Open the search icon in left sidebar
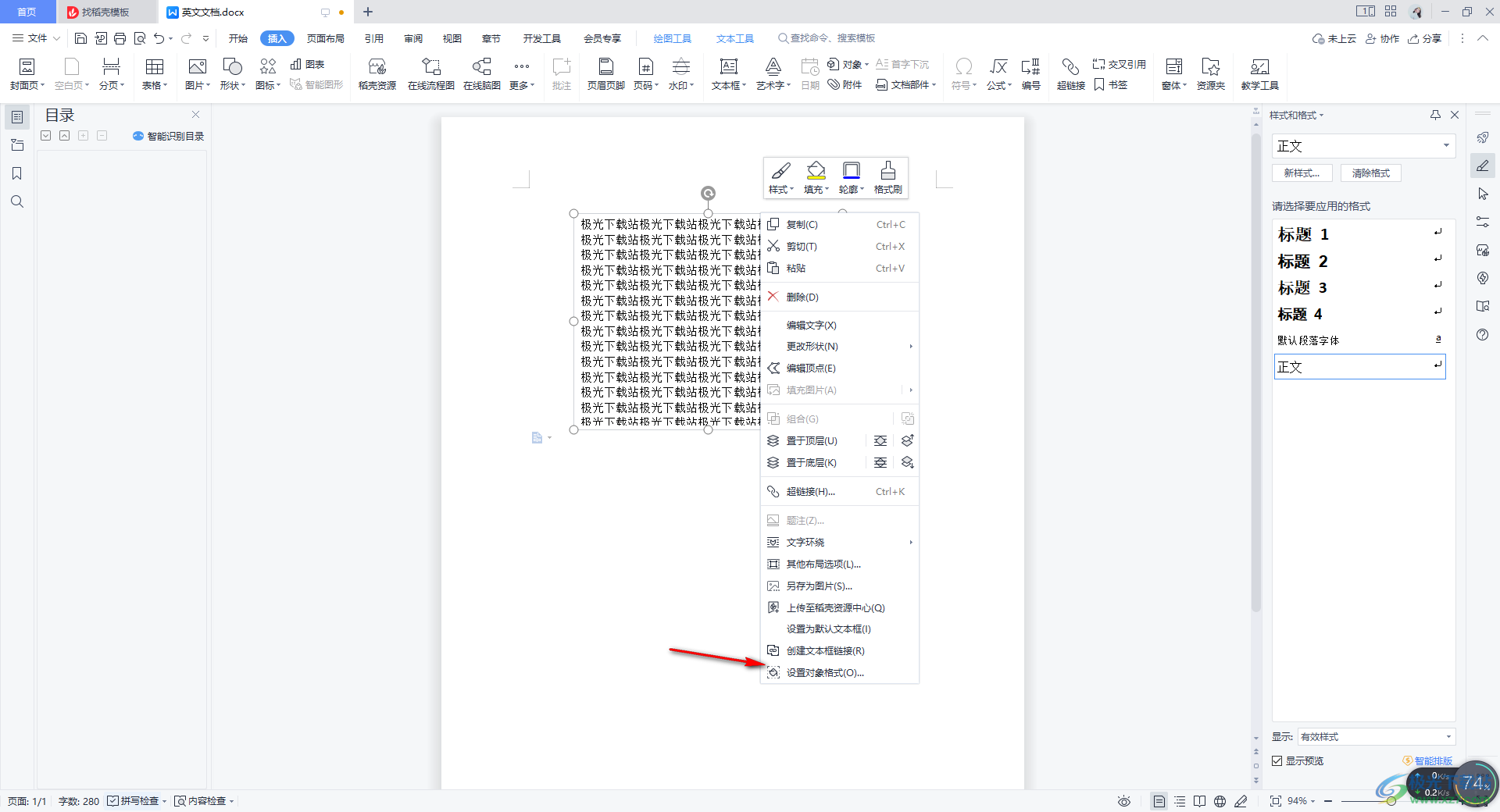 (x=16, y=201)
